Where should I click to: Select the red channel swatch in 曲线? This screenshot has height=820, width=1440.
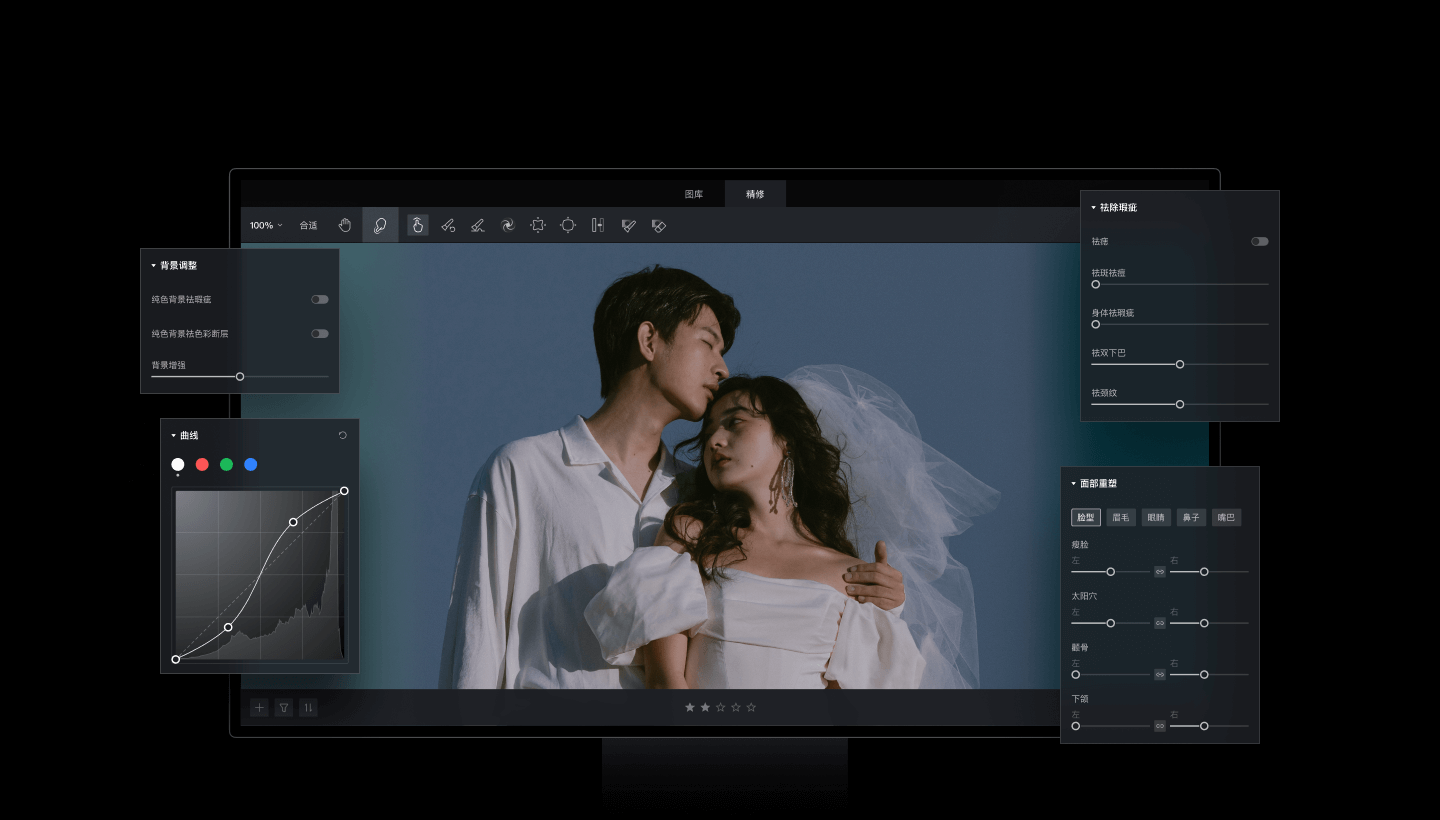coord(202,465)
